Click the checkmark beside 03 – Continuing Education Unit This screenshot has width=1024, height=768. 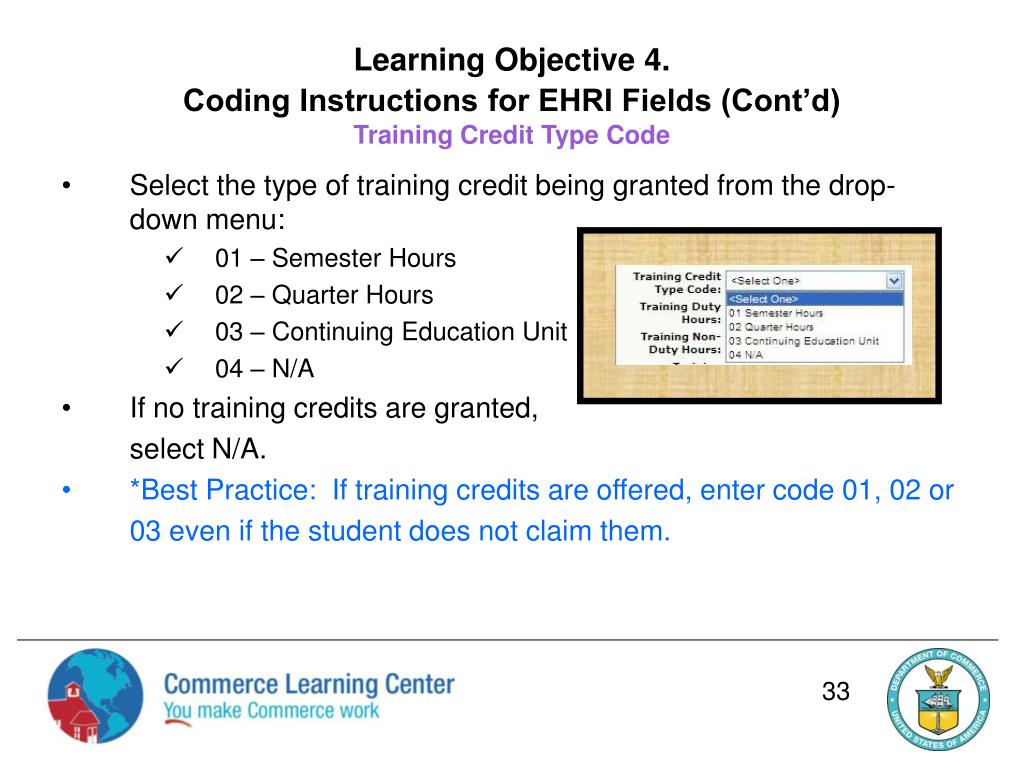171,331
